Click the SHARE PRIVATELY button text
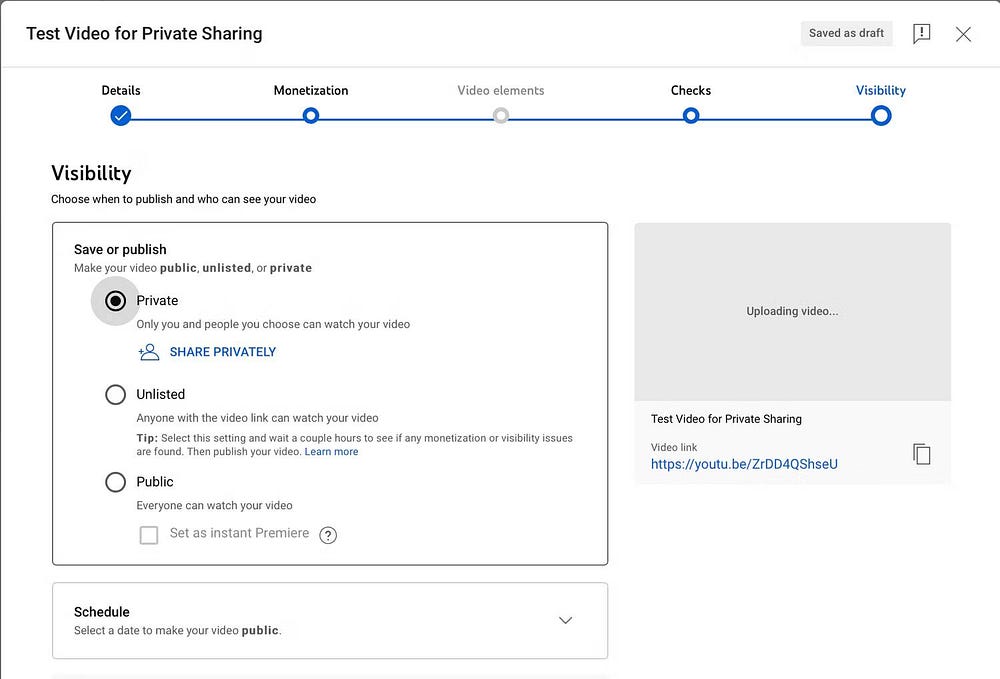1000x679 pixels. coord(223,352)
